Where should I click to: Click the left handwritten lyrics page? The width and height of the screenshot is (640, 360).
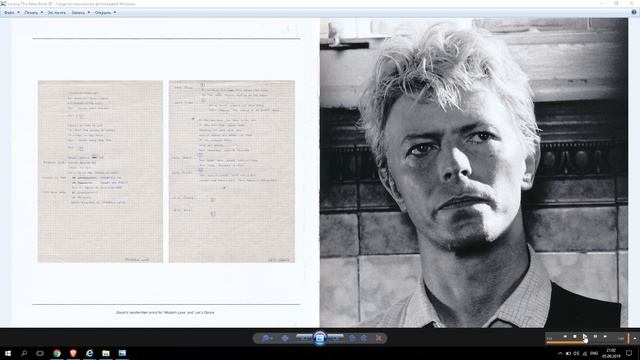[x=100, y=171]
